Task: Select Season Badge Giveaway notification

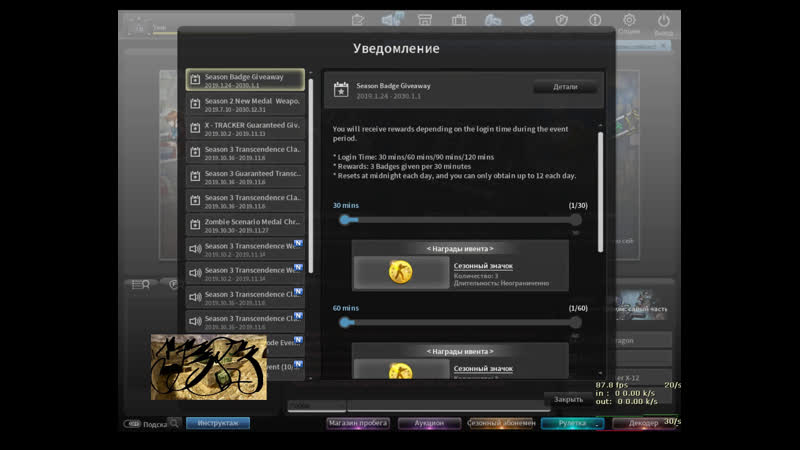Action: point(245,80)
